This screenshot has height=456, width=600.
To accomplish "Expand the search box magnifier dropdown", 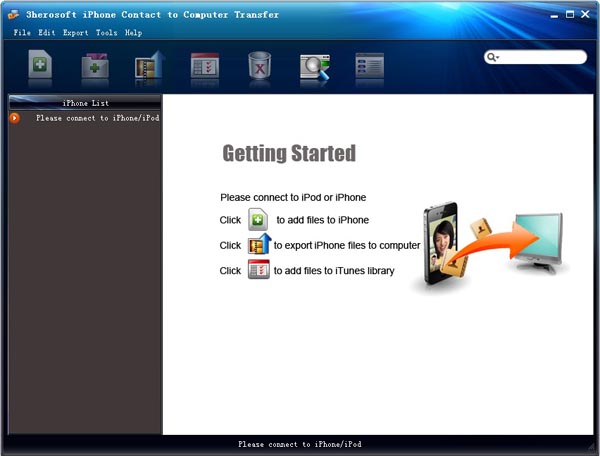I will pos(493,58).
